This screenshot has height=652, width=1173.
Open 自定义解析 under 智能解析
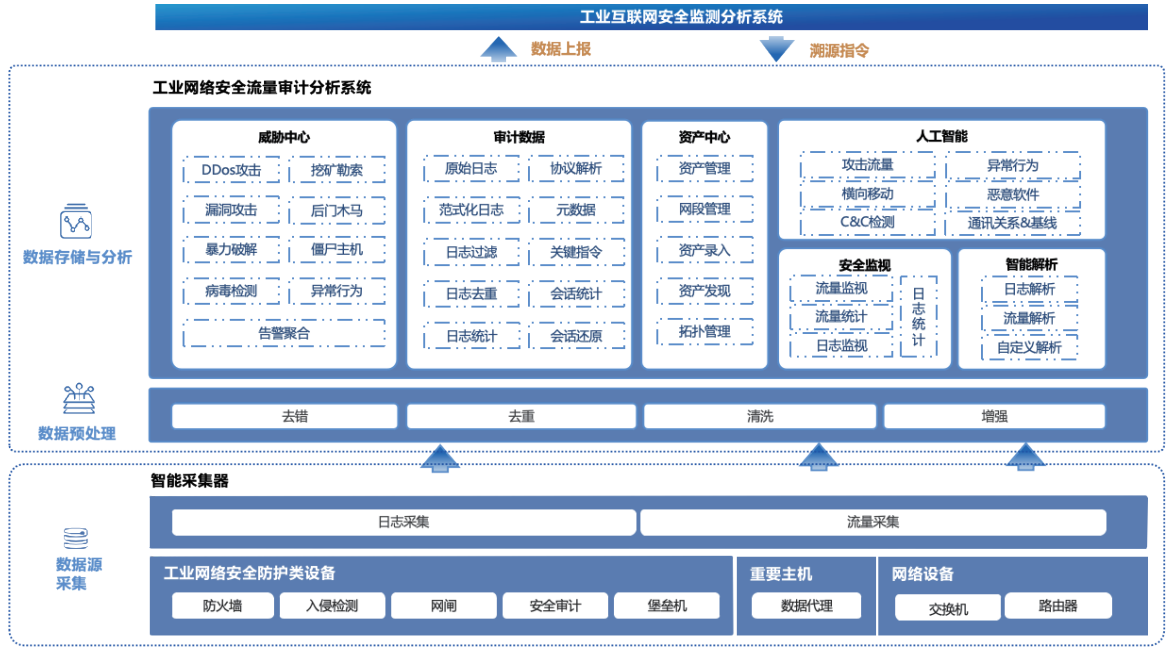pyautogui.click(x=1029, y=347)
